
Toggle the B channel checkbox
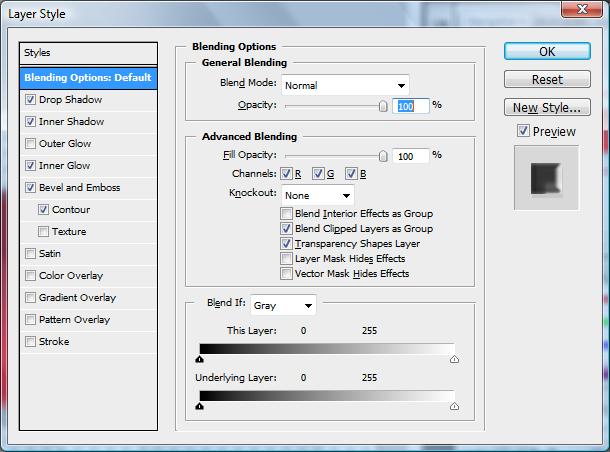click(351, 173)
